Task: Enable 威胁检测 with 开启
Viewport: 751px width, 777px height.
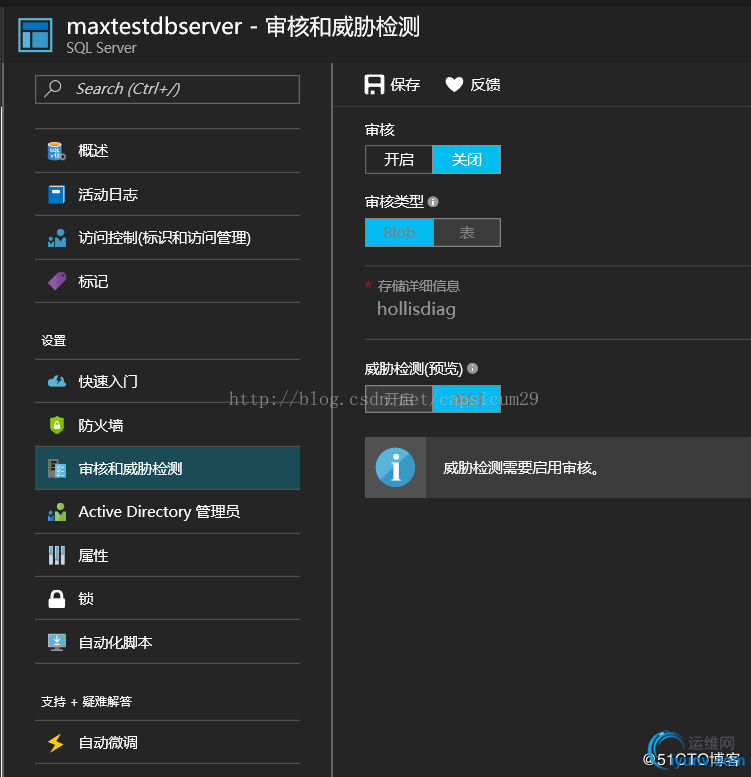Action: point(399,399)
